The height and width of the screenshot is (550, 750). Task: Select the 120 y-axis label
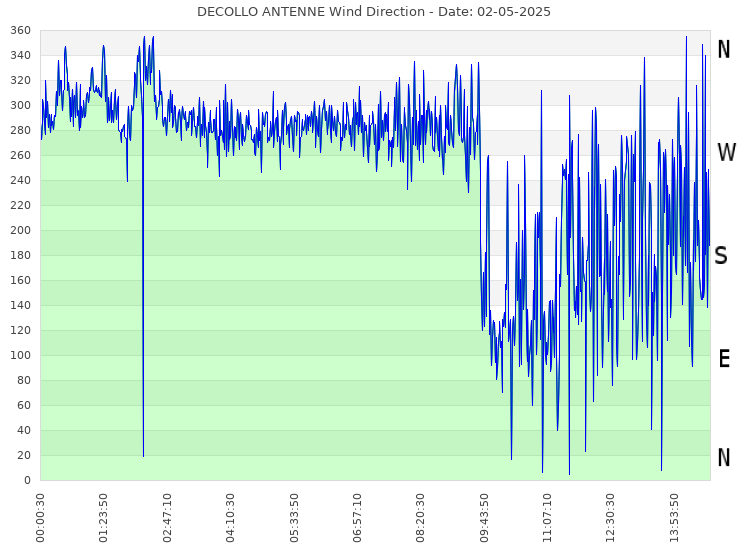pyautogui.click(x=21, y=330)
